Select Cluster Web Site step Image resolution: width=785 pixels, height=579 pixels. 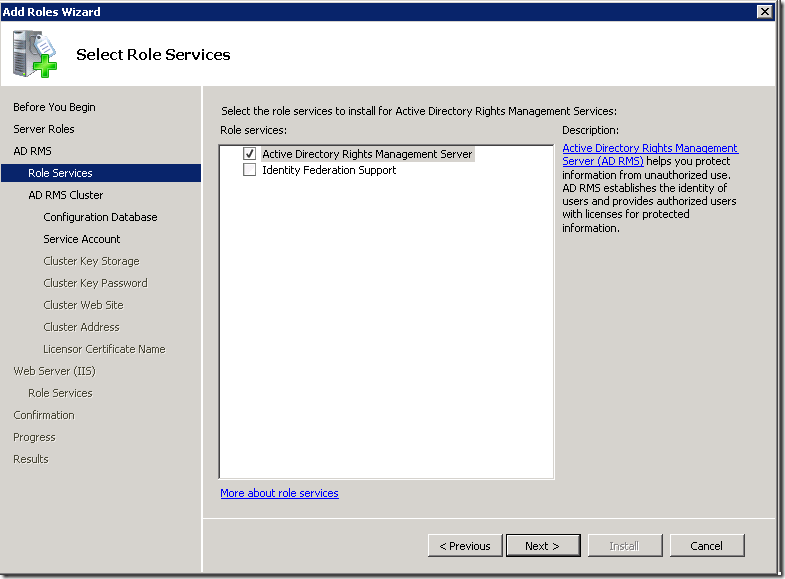(83, 305)
